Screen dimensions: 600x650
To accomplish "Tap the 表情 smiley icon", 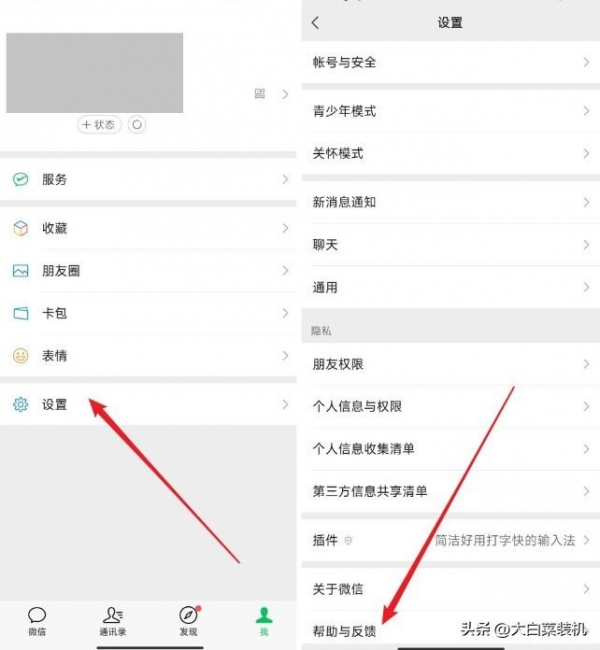I will (20, 356).
